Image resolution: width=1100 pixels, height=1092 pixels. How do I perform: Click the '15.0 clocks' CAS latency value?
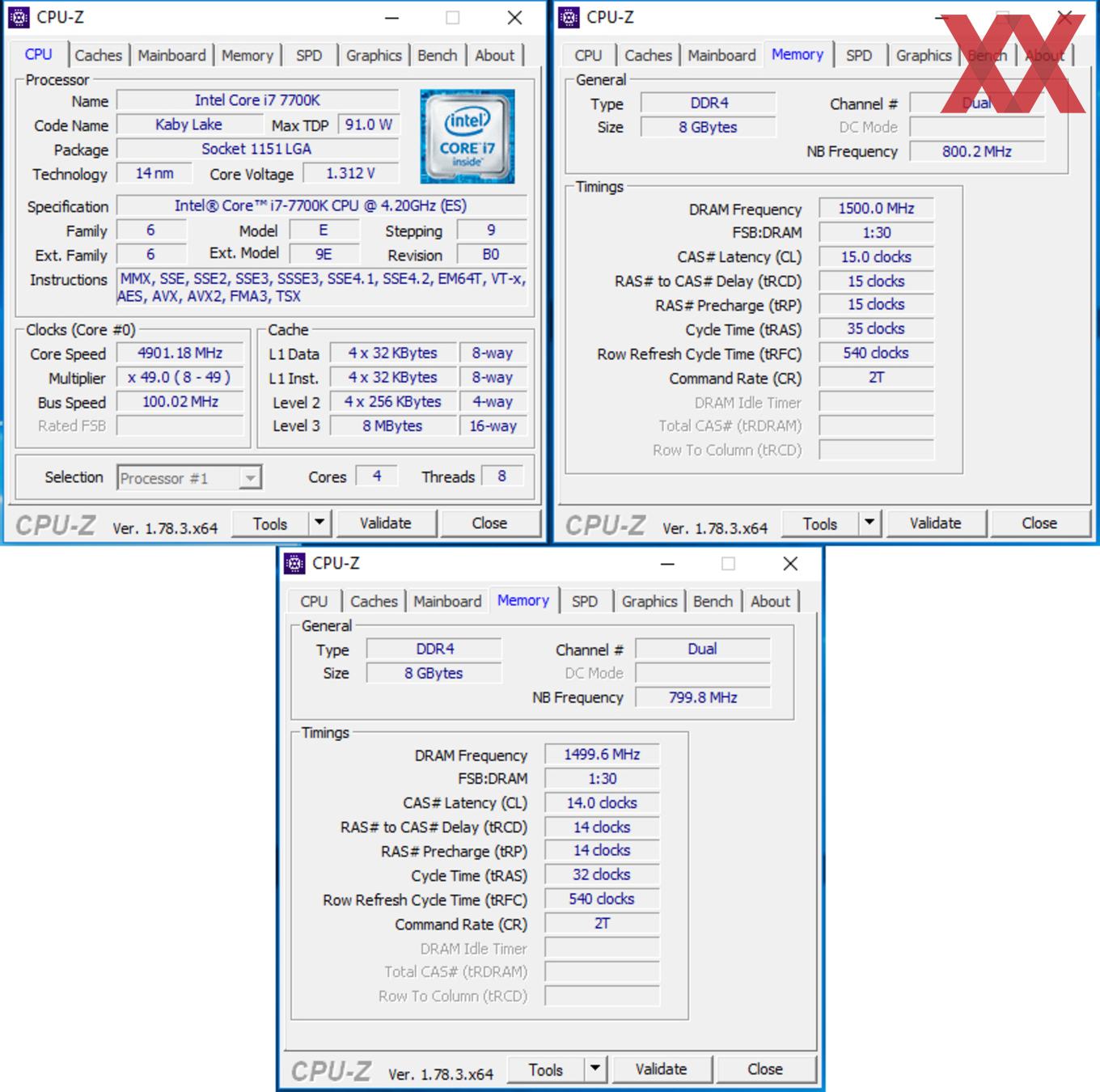(x=877, y=256)
